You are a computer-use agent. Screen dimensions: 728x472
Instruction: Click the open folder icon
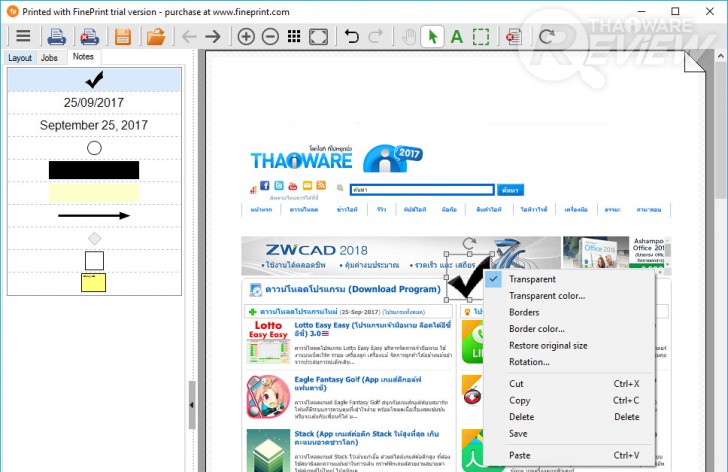click(156, 36)
